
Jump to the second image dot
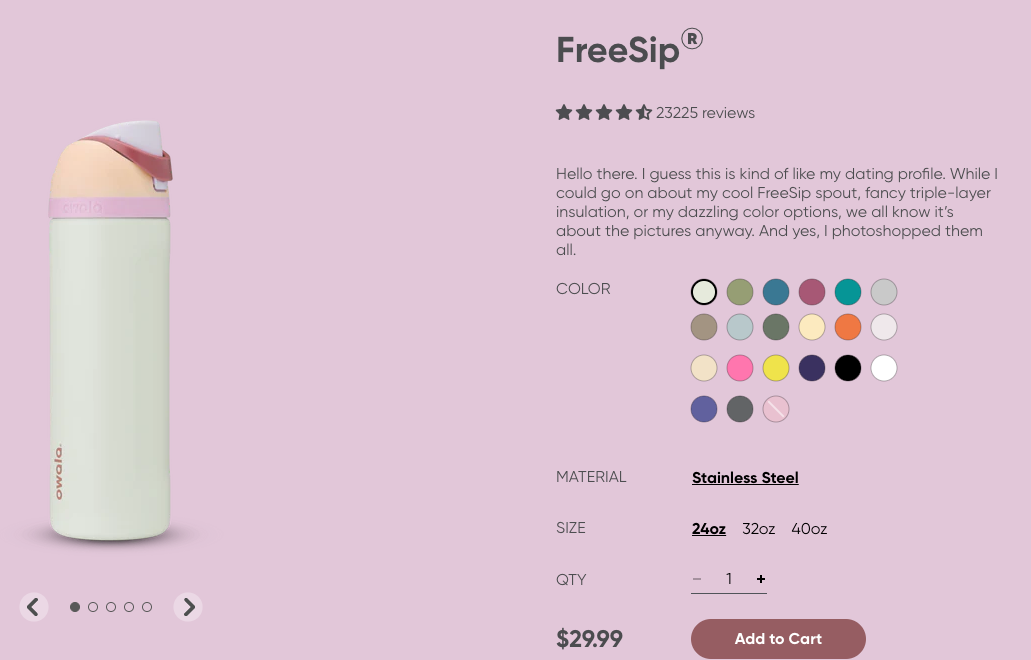tap(93, 607)
